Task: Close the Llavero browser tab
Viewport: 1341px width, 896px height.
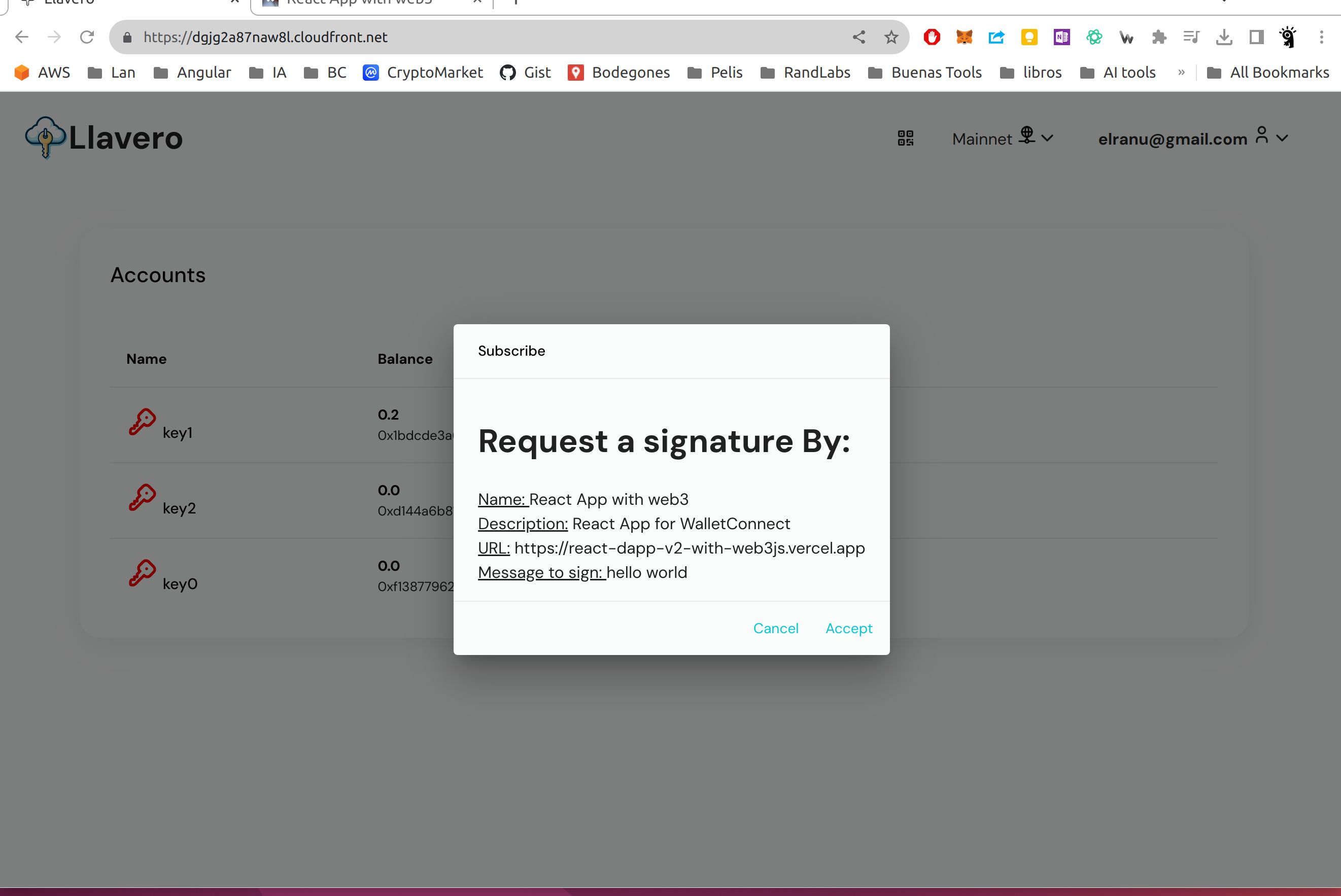Action: pos(234,3)
